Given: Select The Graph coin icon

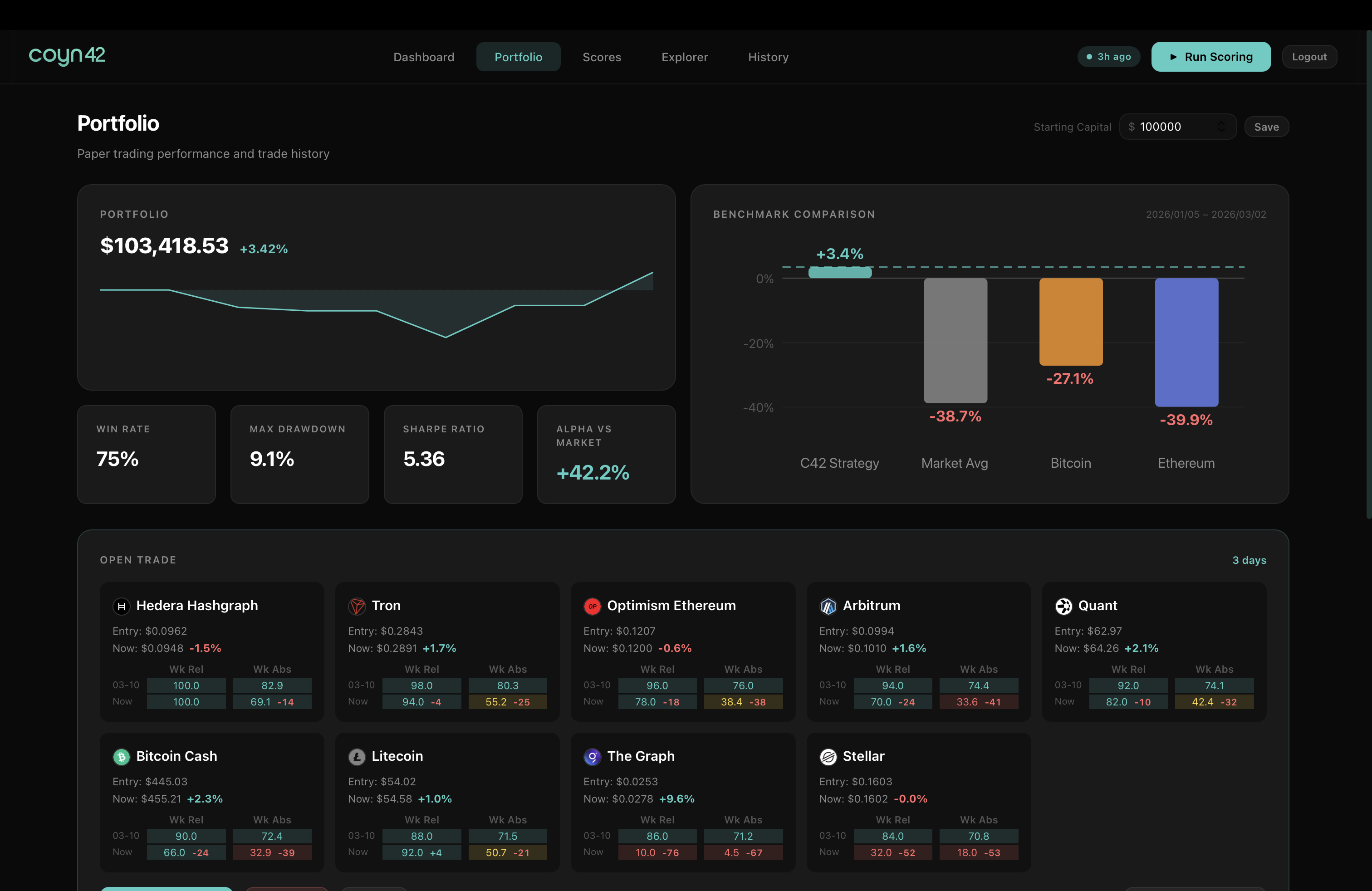Looking at the screenshot, I should point(593,757).
